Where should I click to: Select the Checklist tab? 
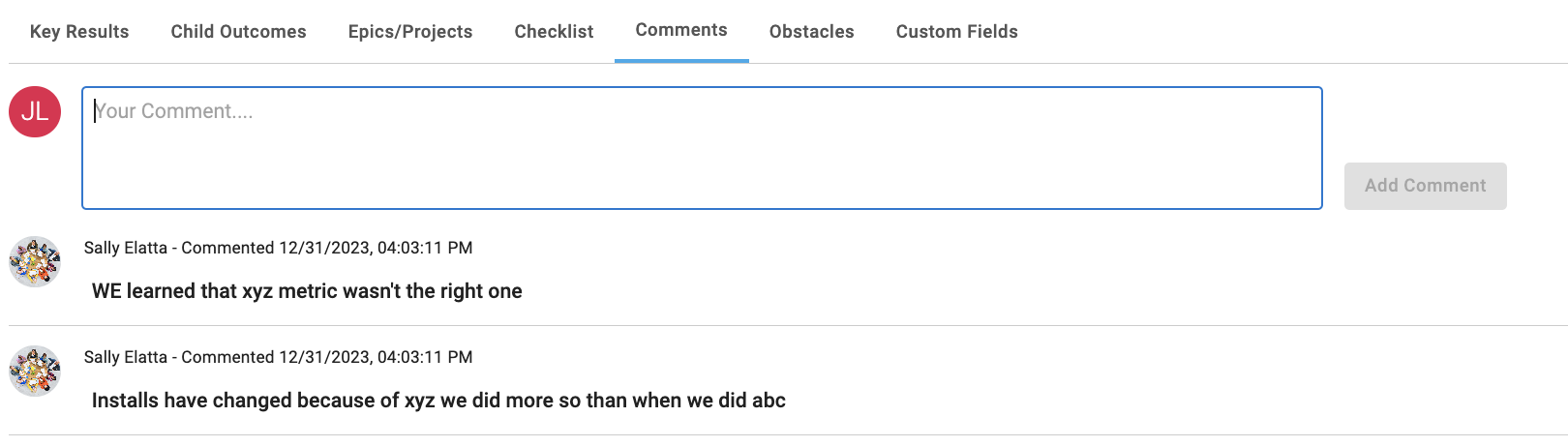click(554, 31)
